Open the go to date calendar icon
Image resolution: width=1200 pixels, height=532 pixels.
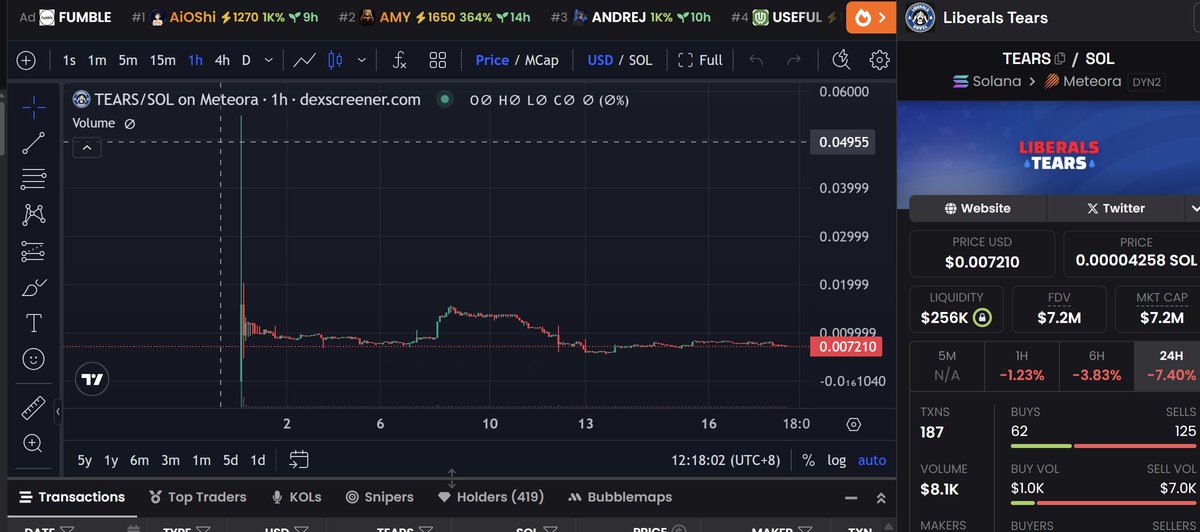click(x=298, y=460)
